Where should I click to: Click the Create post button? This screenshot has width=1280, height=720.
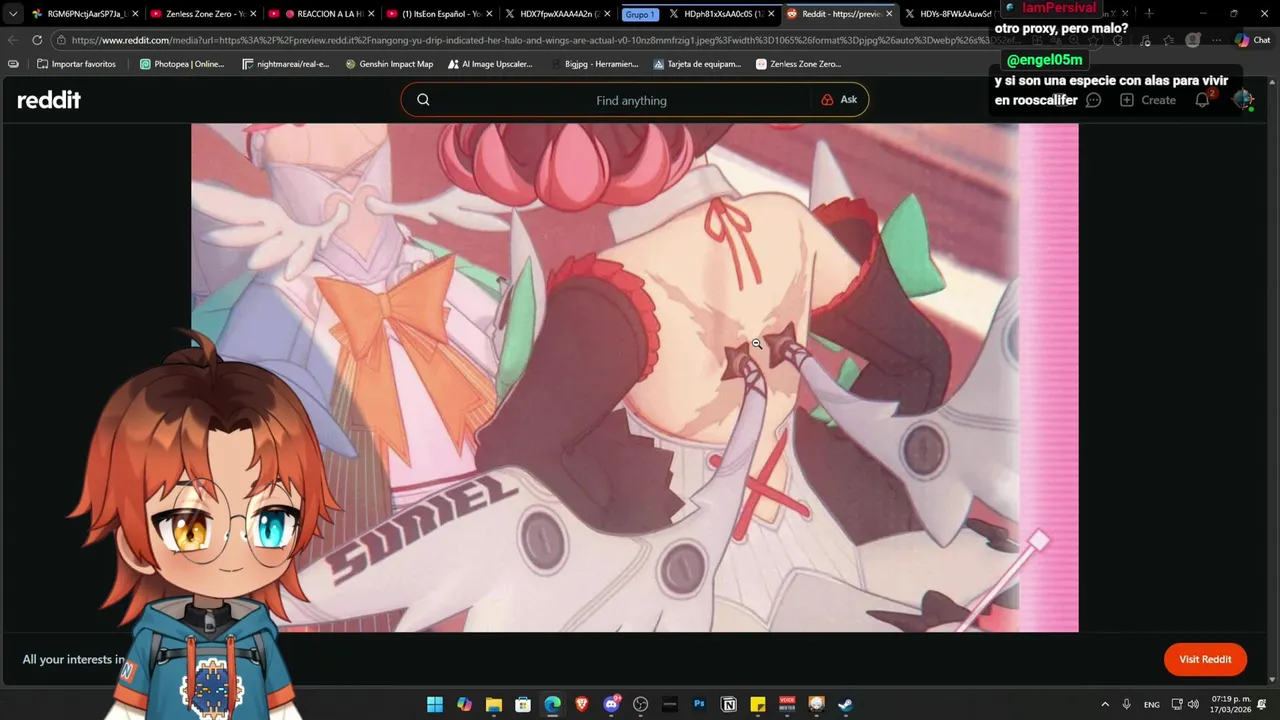point(1148,100)
